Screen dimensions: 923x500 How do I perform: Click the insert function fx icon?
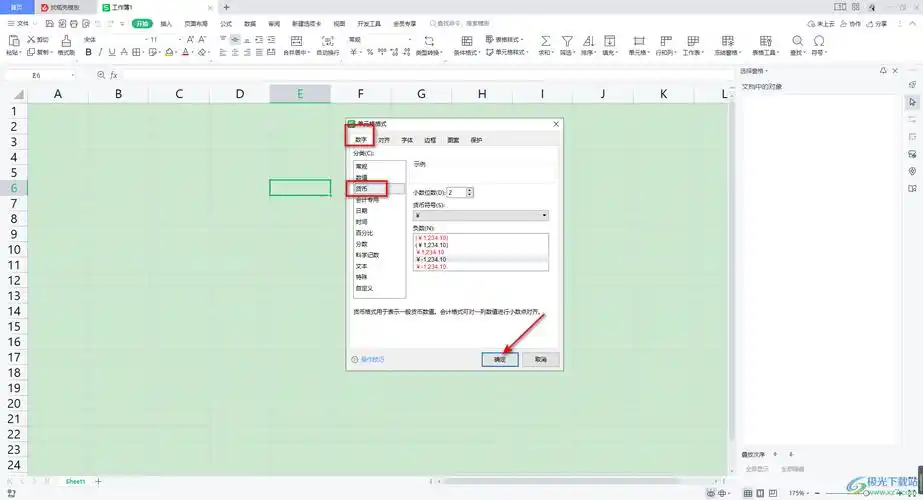[x=114, y=75]
